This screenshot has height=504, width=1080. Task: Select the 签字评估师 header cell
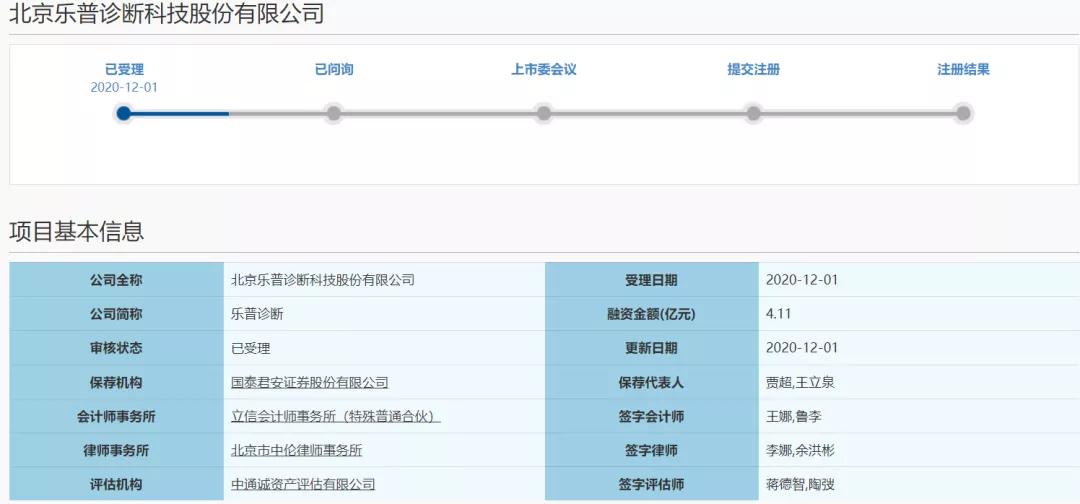pyautogui.click(x=652, y=484)
